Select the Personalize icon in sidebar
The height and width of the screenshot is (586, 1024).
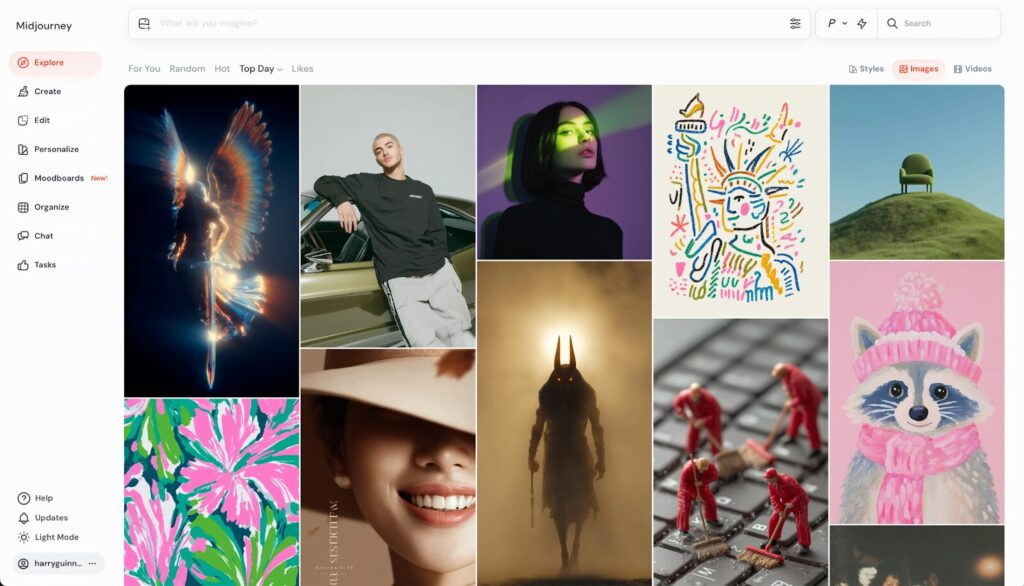(23, 150)
